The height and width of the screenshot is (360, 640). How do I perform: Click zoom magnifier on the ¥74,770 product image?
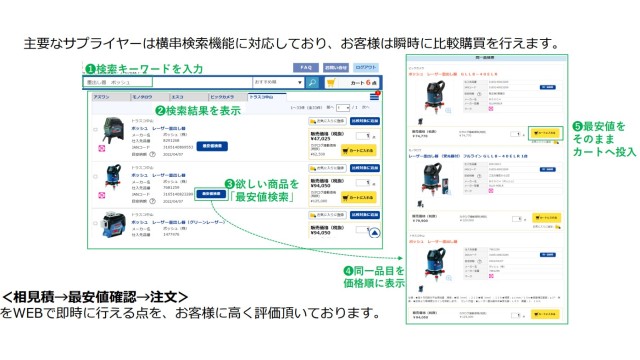pyautogui.click(x=448, y=110)
